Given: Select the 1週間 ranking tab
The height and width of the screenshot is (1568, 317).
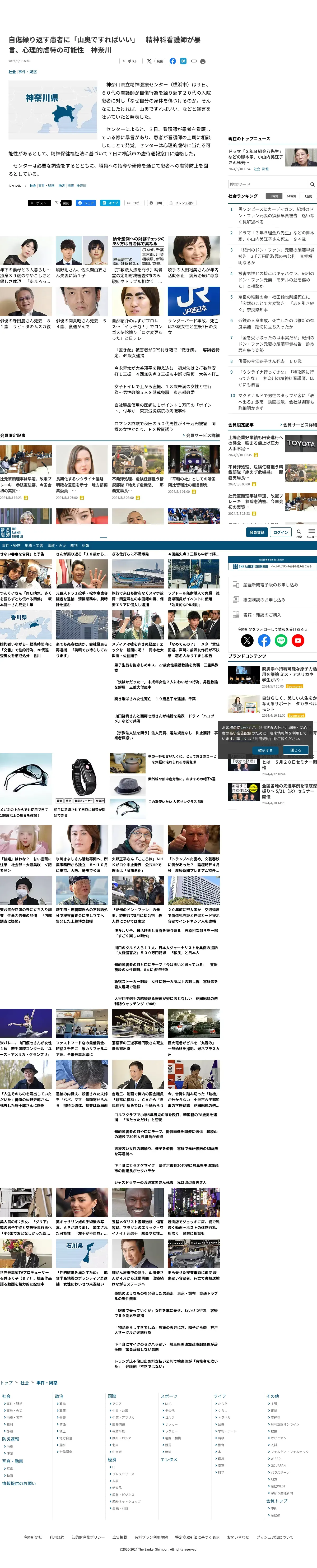Looking at the screenshot, I should click(x=309, y=196).
